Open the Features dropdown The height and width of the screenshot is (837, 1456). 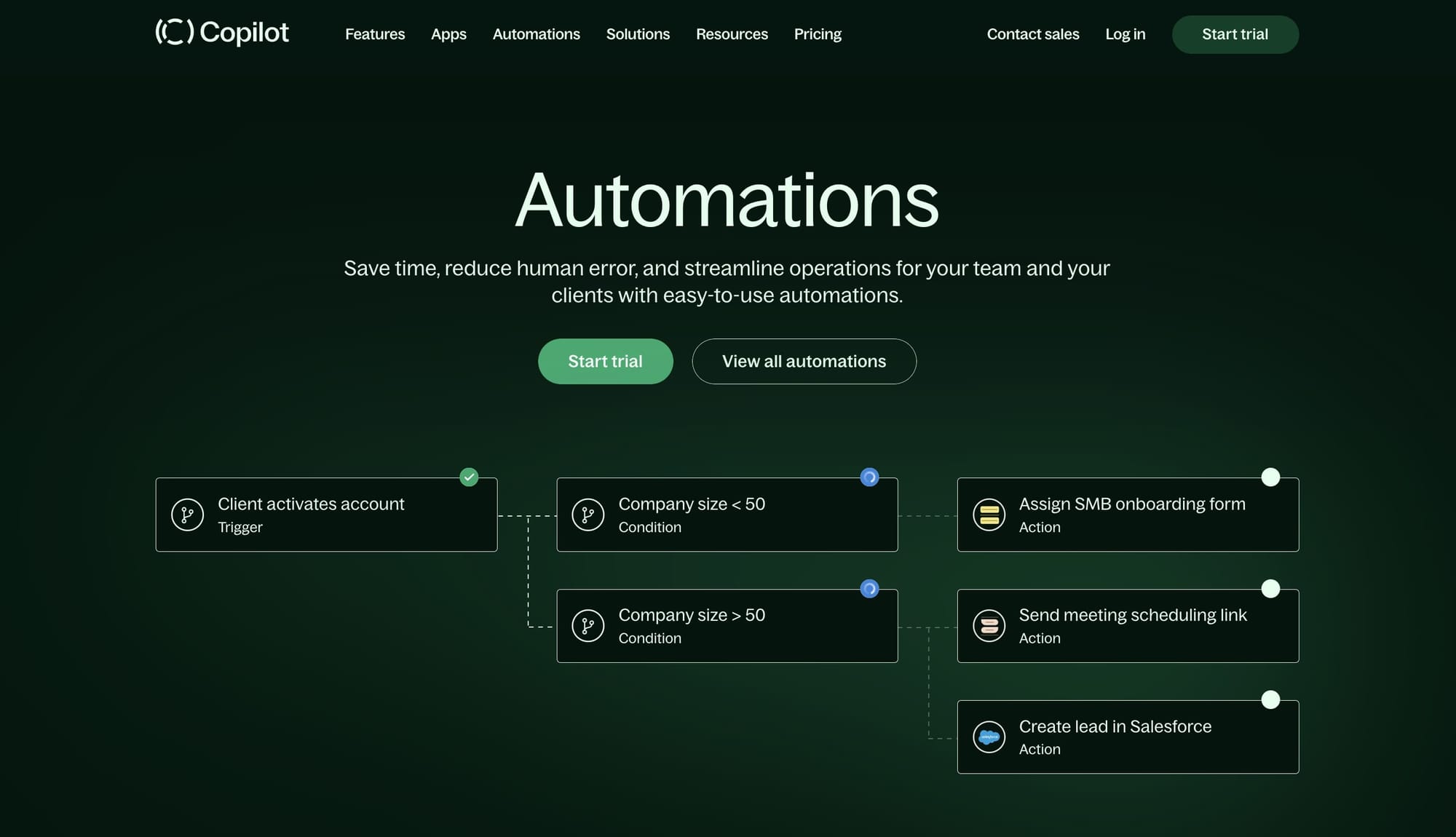tap(375, 34)
